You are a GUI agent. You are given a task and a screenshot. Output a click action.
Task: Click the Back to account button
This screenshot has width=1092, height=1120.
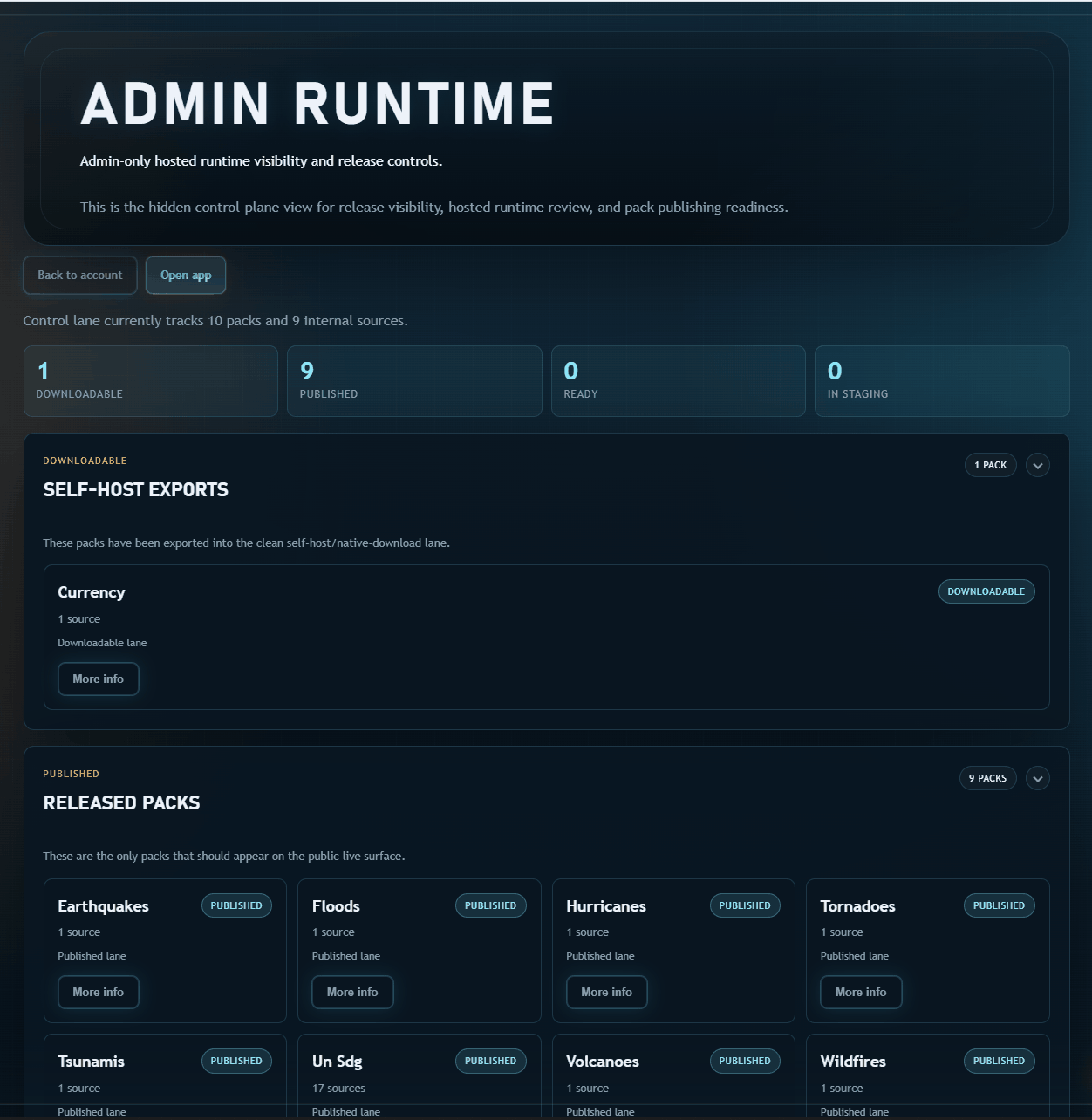pos(80,275)
